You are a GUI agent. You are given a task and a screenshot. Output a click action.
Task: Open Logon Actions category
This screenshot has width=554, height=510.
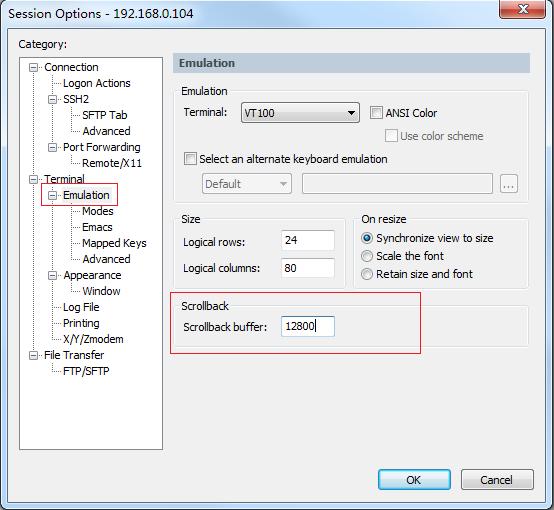pyautogui.click(x=96, y=83)
